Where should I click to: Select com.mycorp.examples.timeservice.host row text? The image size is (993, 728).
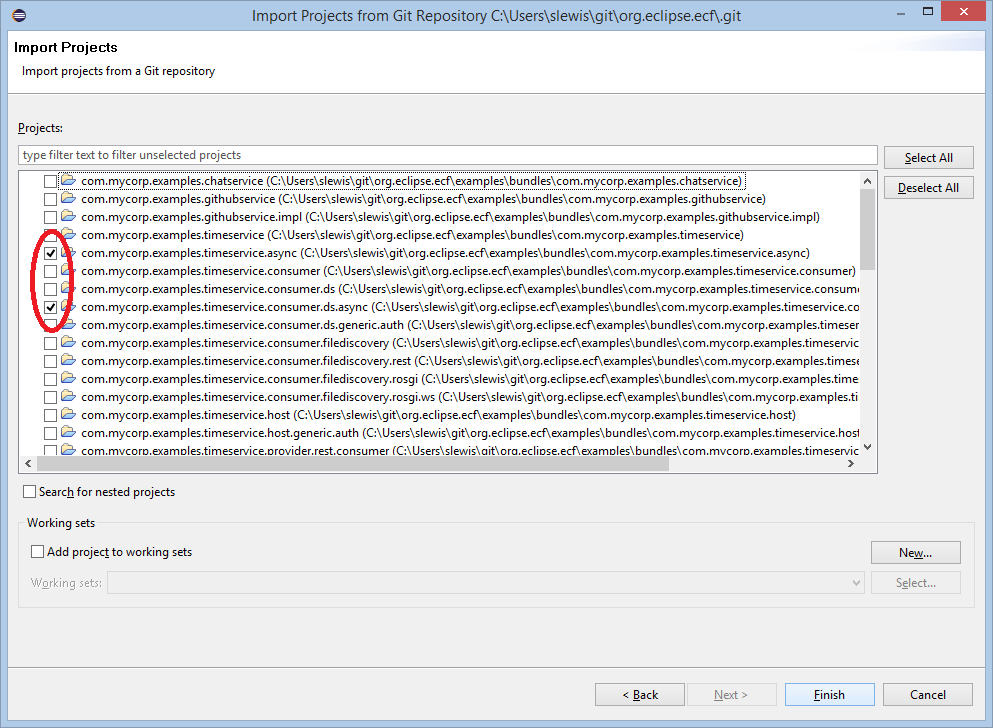pyautogui.click(x=438, y=415)
